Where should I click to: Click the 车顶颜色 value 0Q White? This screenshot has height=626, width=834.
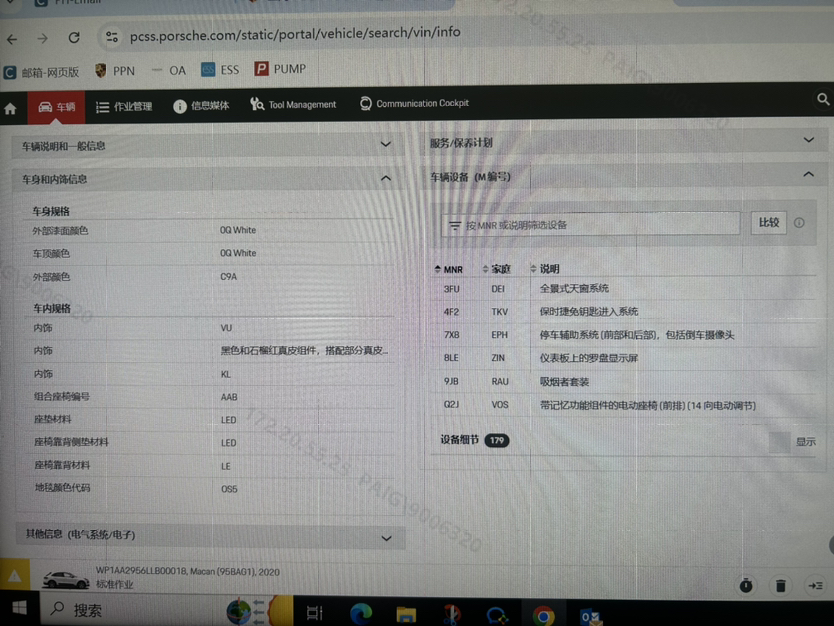(x=238, y=253)
